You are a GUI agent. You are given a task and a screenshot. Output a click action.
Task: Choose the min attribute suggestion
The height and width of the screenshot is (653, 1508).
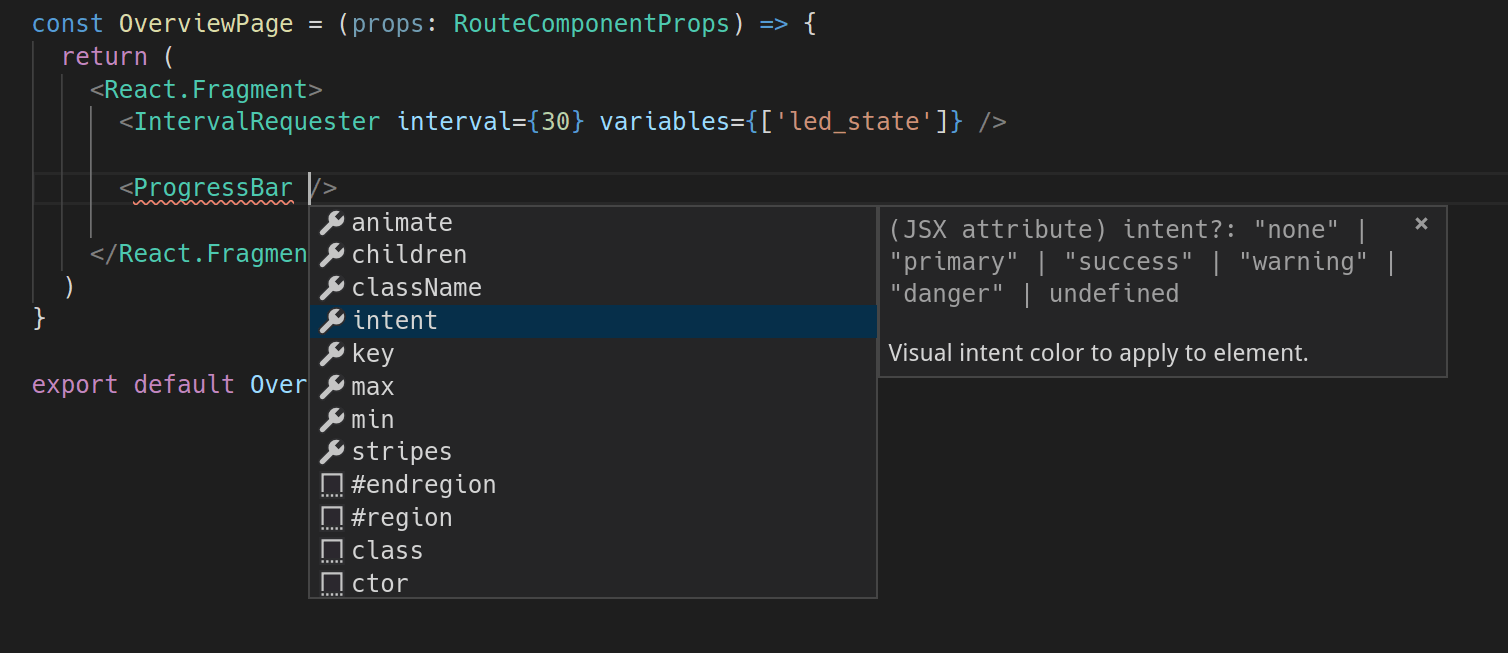373,420
